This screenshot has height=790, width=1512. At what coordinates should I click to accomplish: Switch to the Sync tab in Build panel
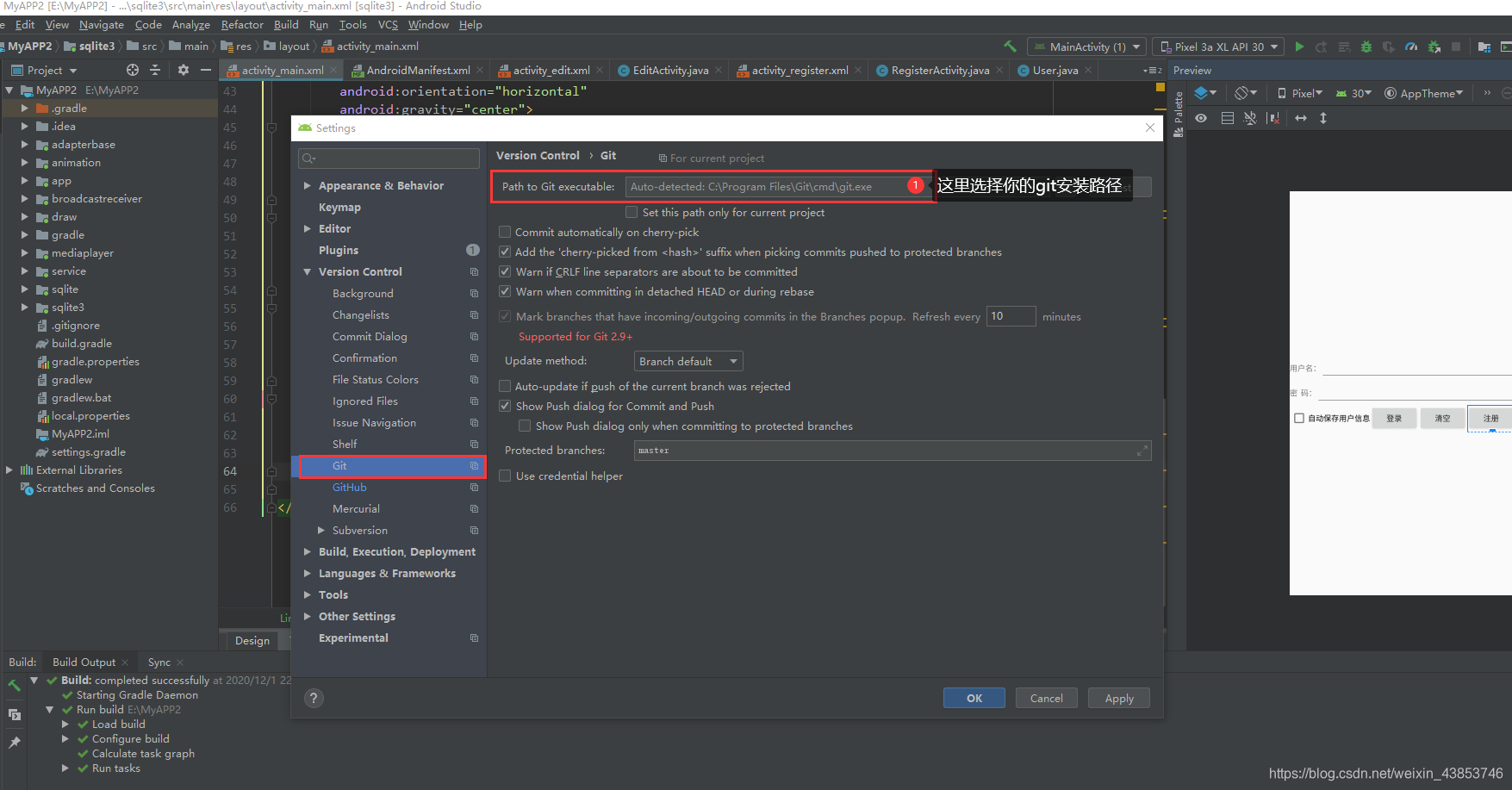159,662
